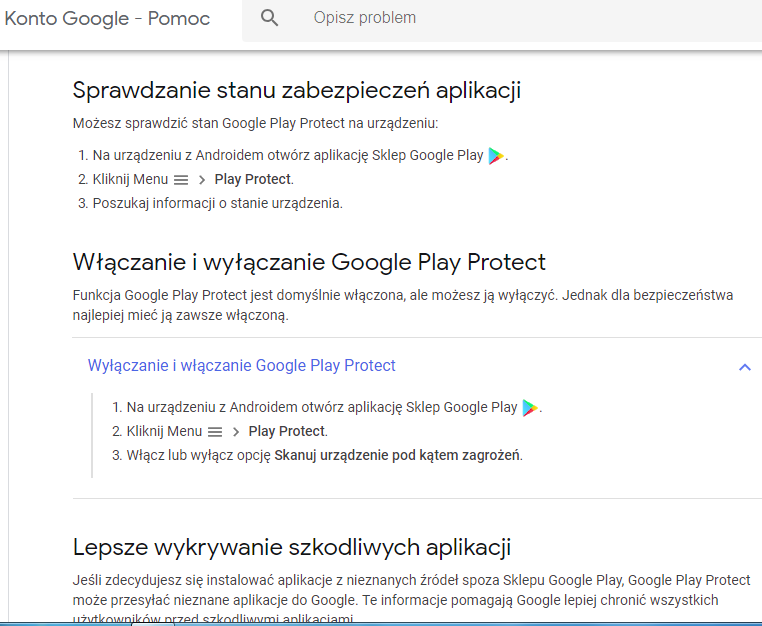The width and height of the screenshot is (762, 626).
Task: Click bold 'Play Protect' in the 'Sprawdzanie stanu' steps
Action: (253, 180)
